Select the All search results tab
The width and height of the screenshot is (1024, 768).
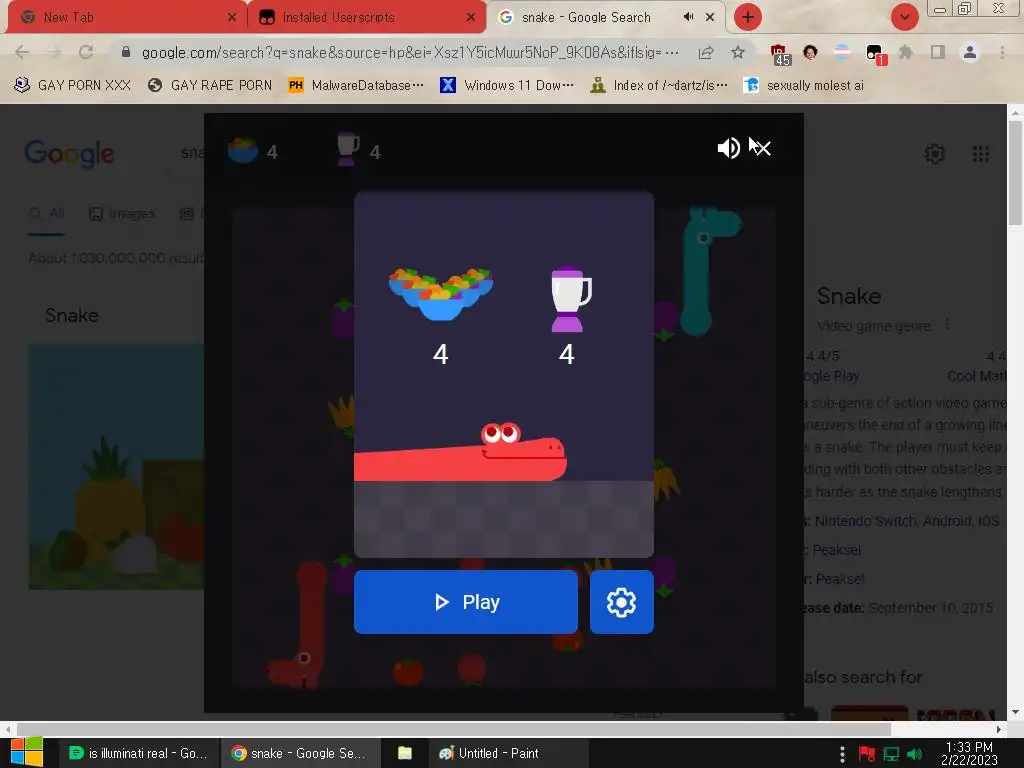[x=46, y=214]
